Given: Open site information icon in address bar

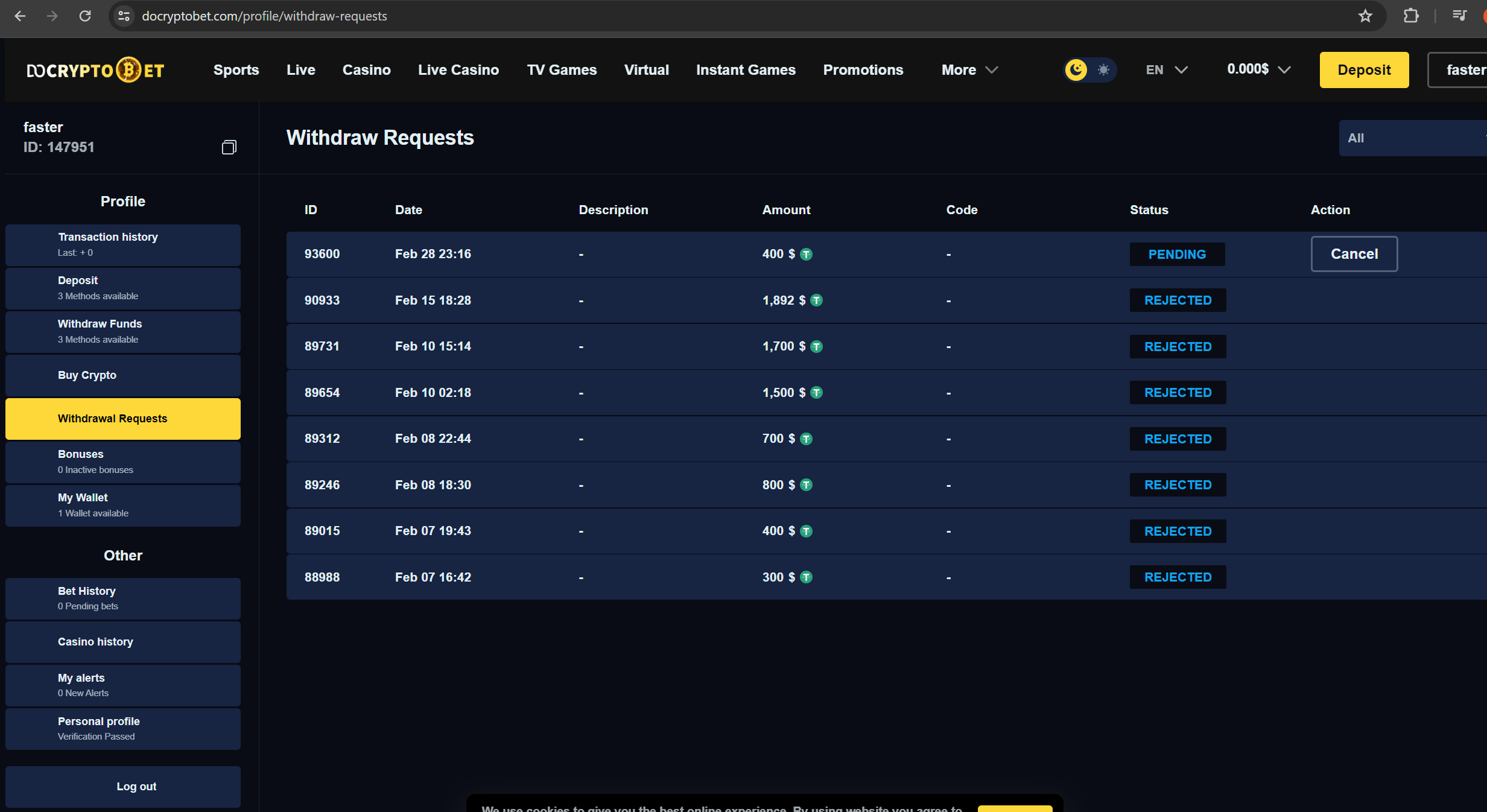Looking at the screenshot, I should (124, 16).
